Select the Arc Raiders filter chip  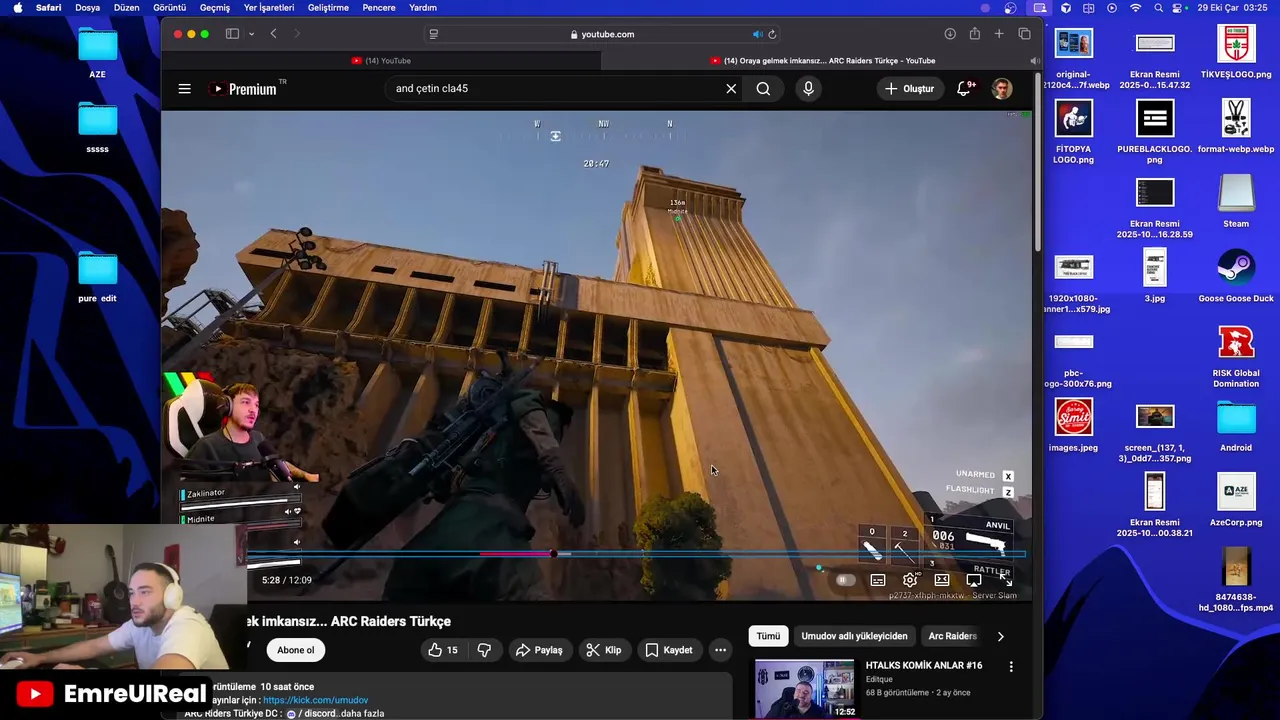(952, 636)
